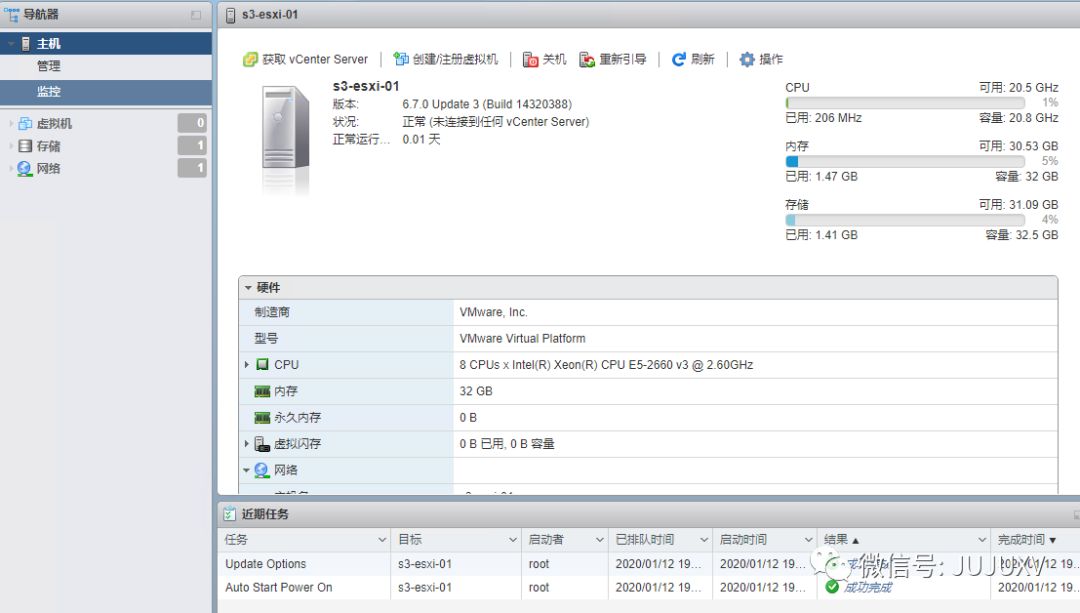Click the 内存 memory usage bar
This screenshot has height=613, width=1080.
pyautogui.click(x=905, y=161)
